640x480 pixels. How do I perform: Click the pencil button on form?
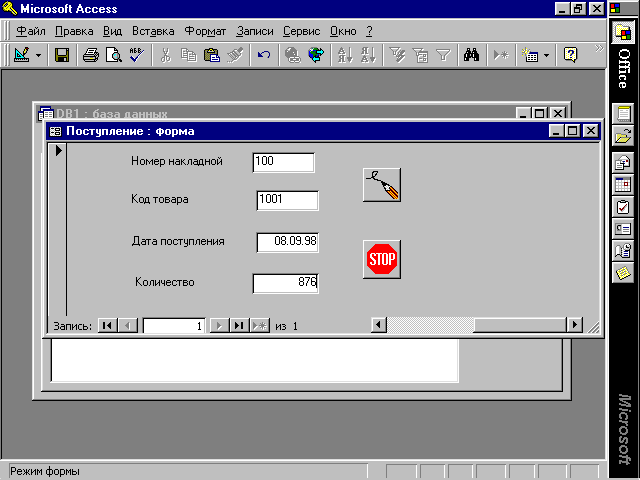[x=382, y=185]
